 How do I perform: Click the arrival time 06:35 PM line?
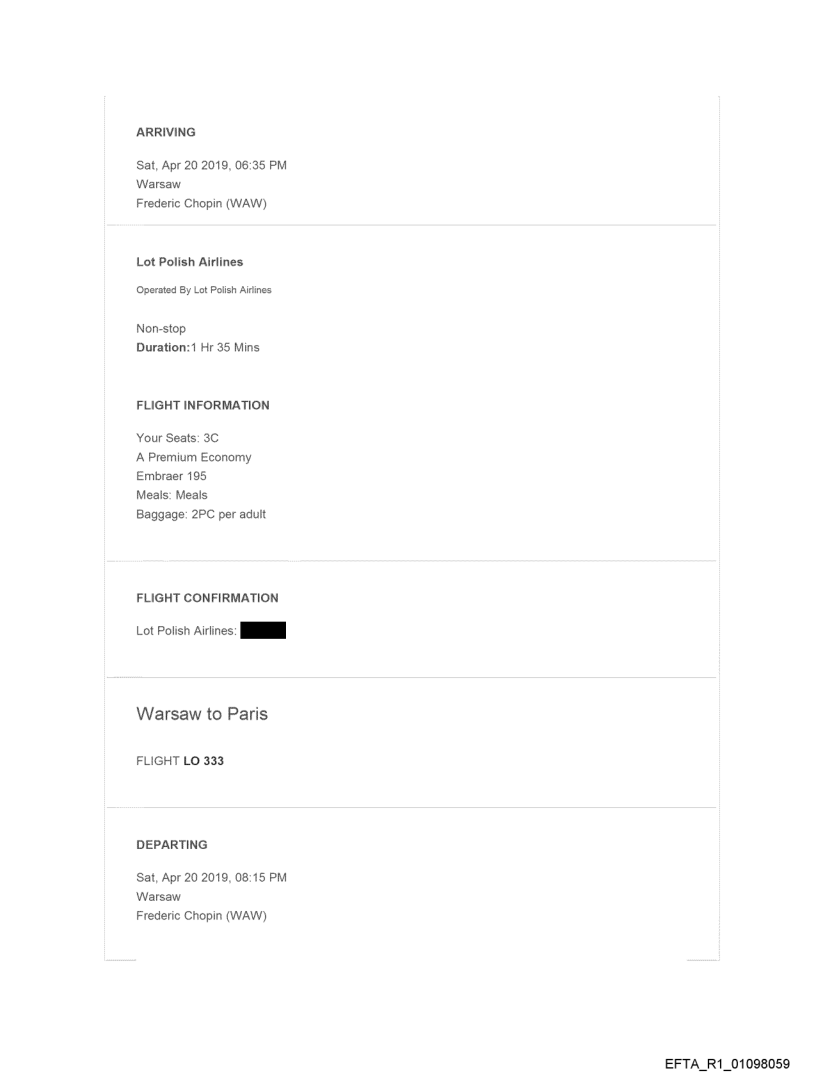(211, 166)
